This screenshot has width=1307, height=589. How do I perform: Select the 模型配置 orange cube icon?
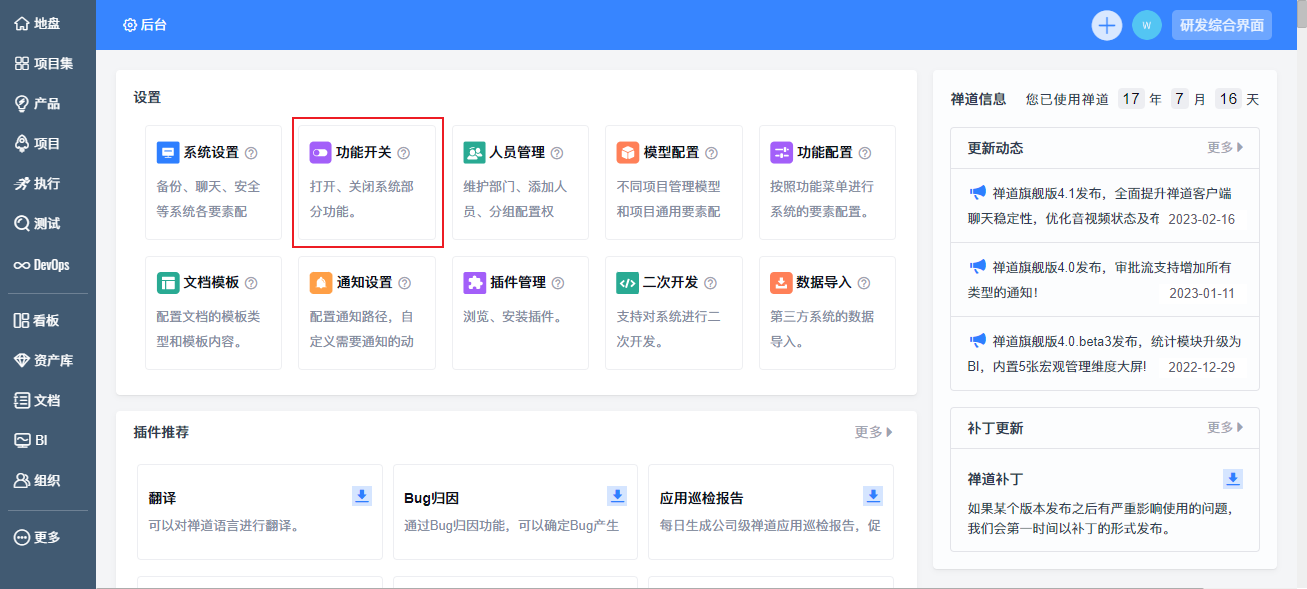click(628, 153)
